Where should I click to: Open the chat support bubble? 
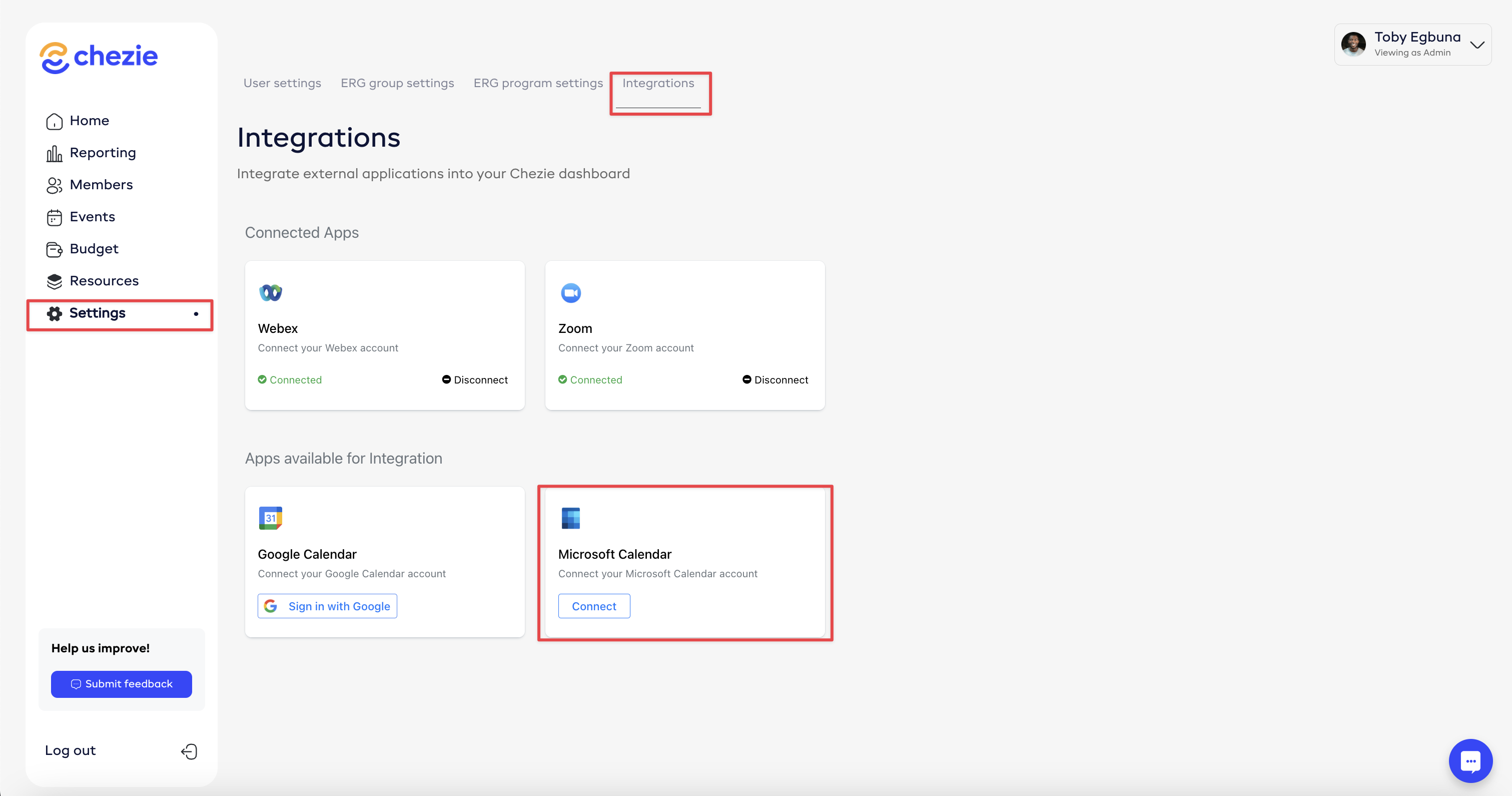pos(1470,761)
